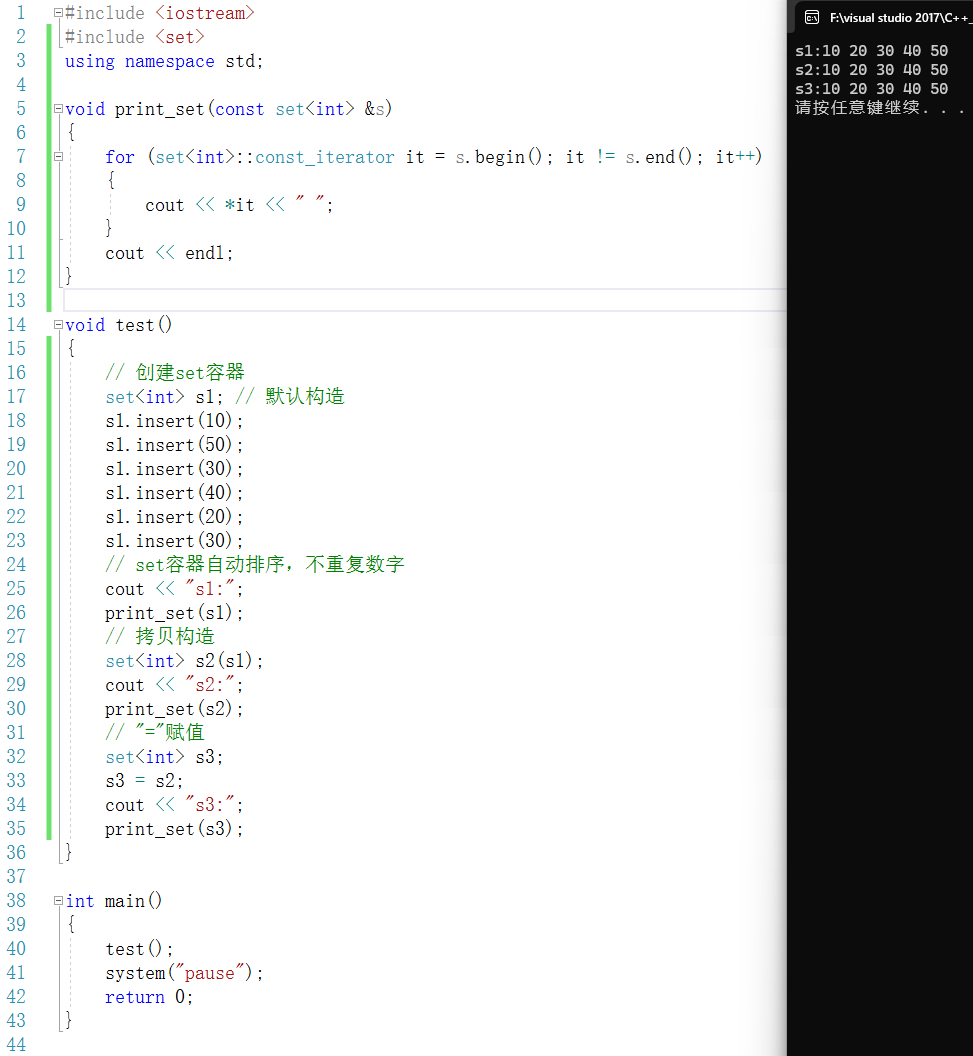This screenshot has height=1056, width=973.
Task: Click console output line 's2:10 20 30 40 50'
Action: (x=871, y=70)
